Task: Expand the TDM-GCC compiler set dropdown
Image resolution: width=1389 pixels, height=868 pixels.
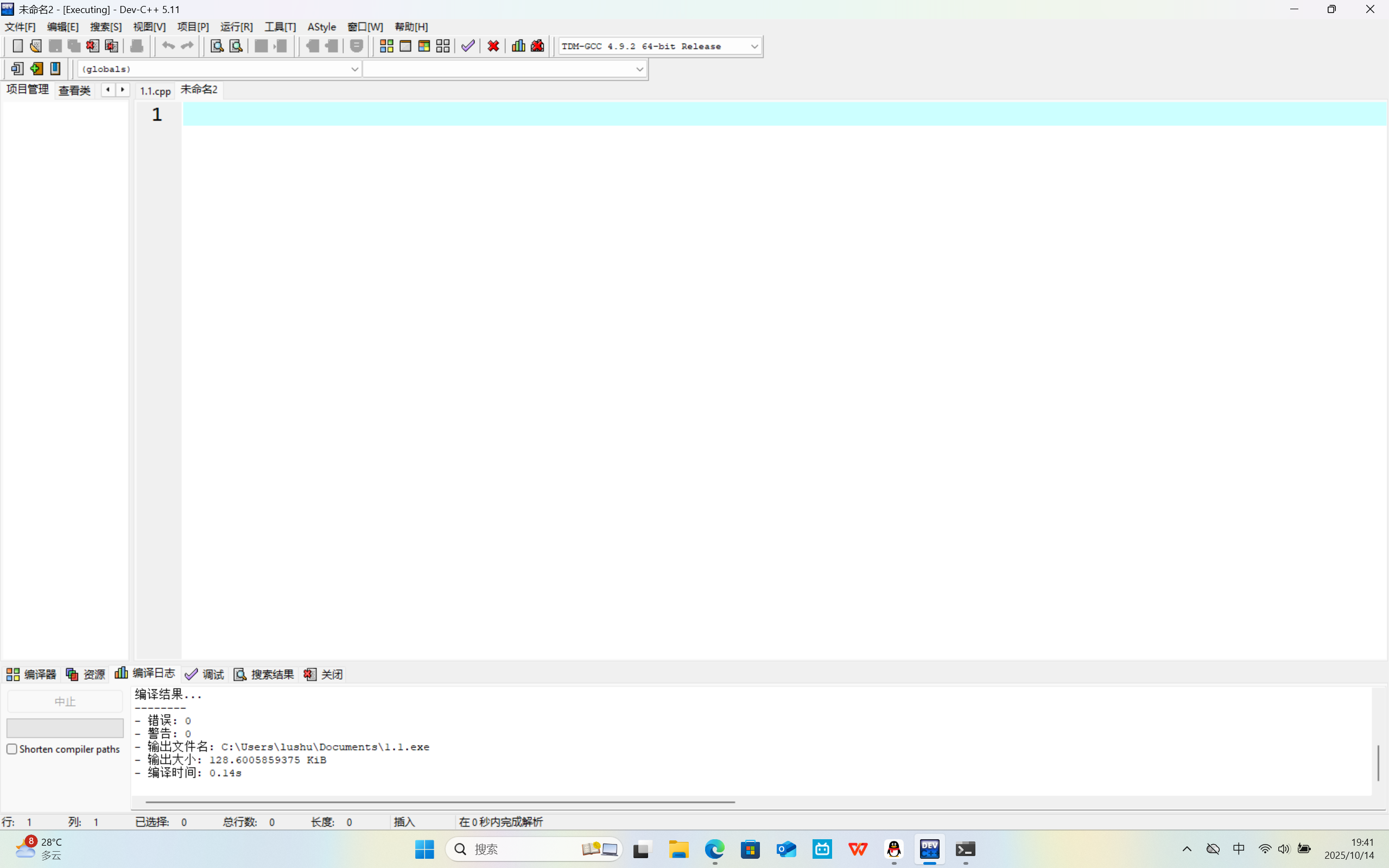Action: coord(754,47)
